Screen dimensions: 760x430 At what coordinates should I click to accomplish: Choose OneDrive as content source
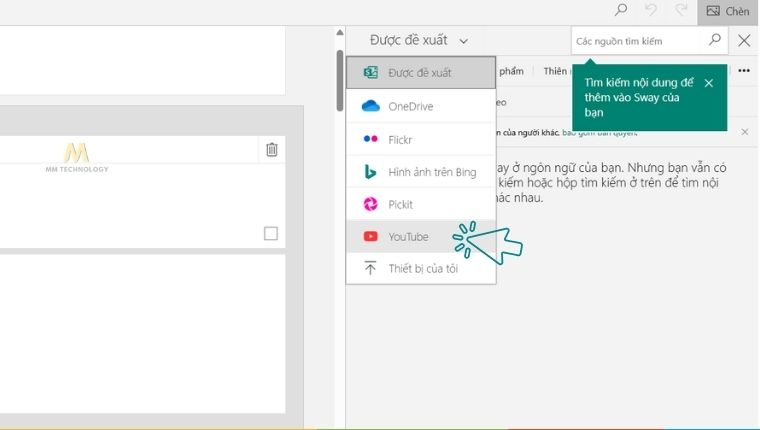421,106
